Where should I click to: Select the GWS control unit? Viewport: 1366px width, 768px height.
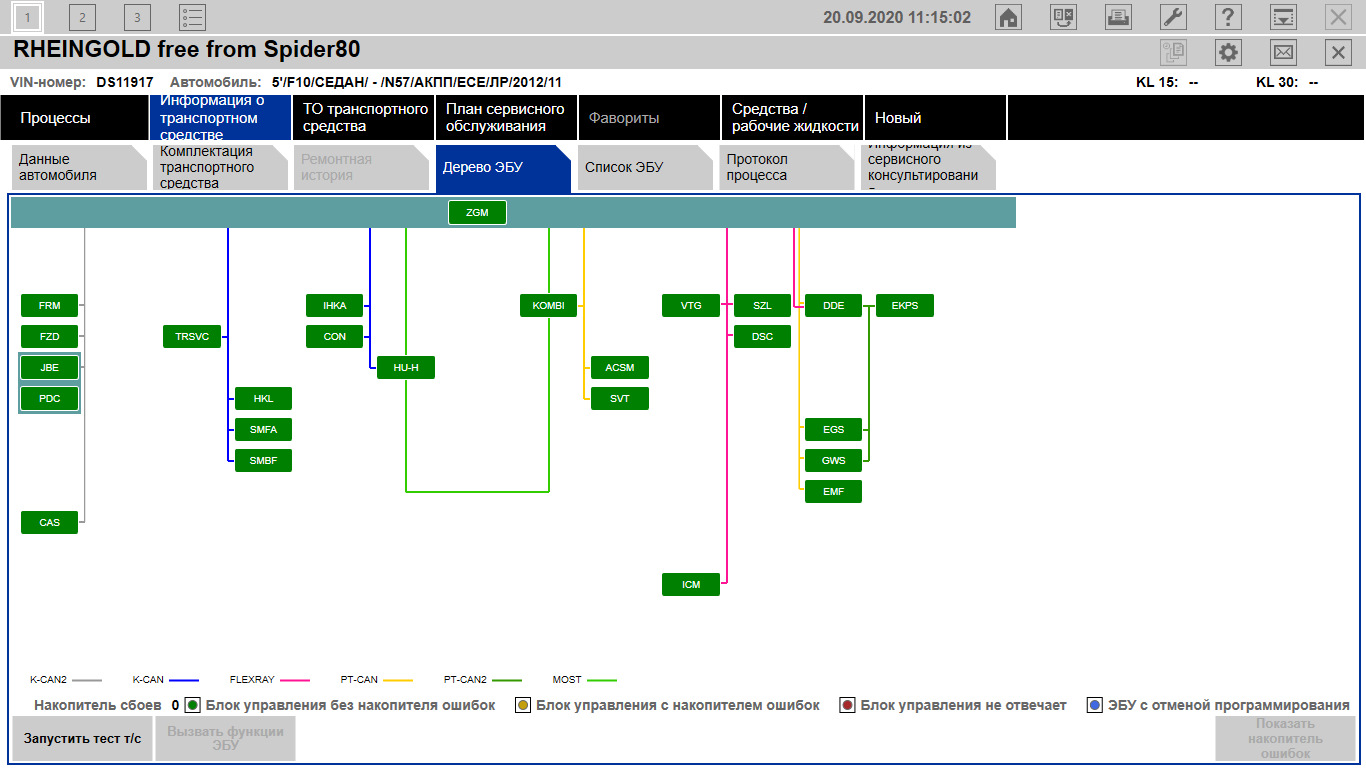click(x=833, y=461)
